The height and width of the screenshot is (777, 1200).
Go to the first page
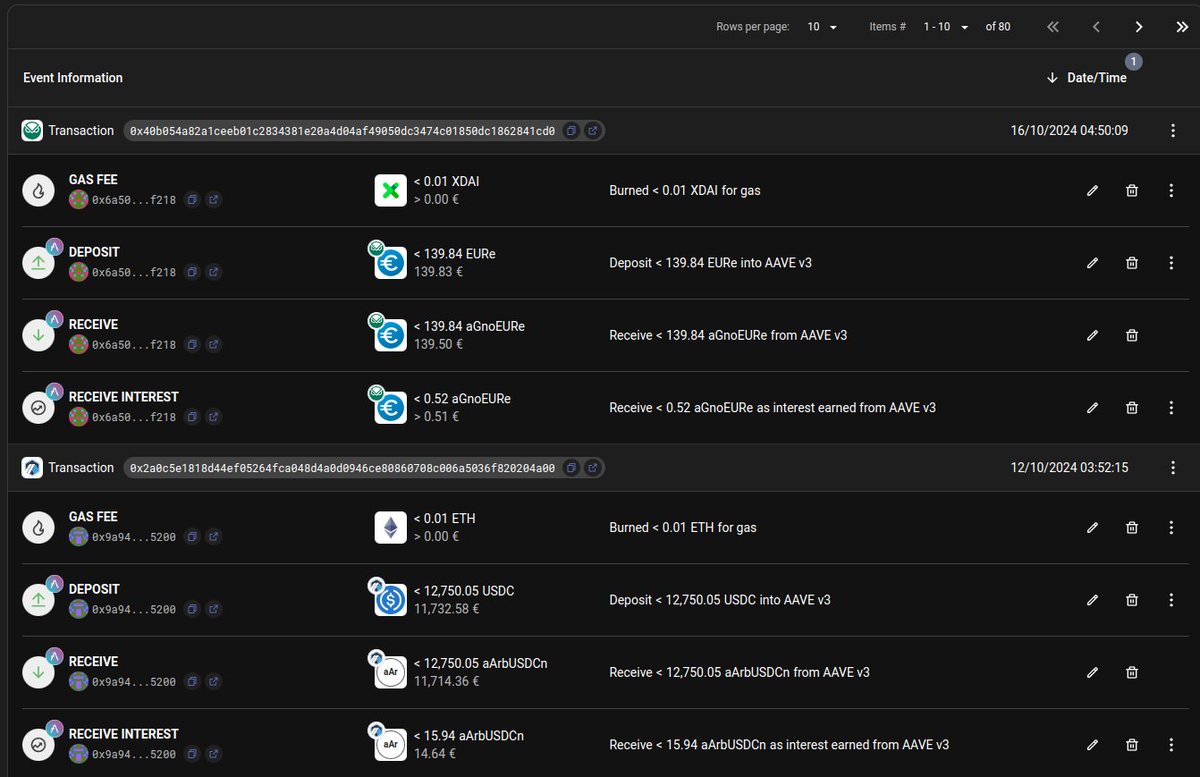(x=1052, y=27)
